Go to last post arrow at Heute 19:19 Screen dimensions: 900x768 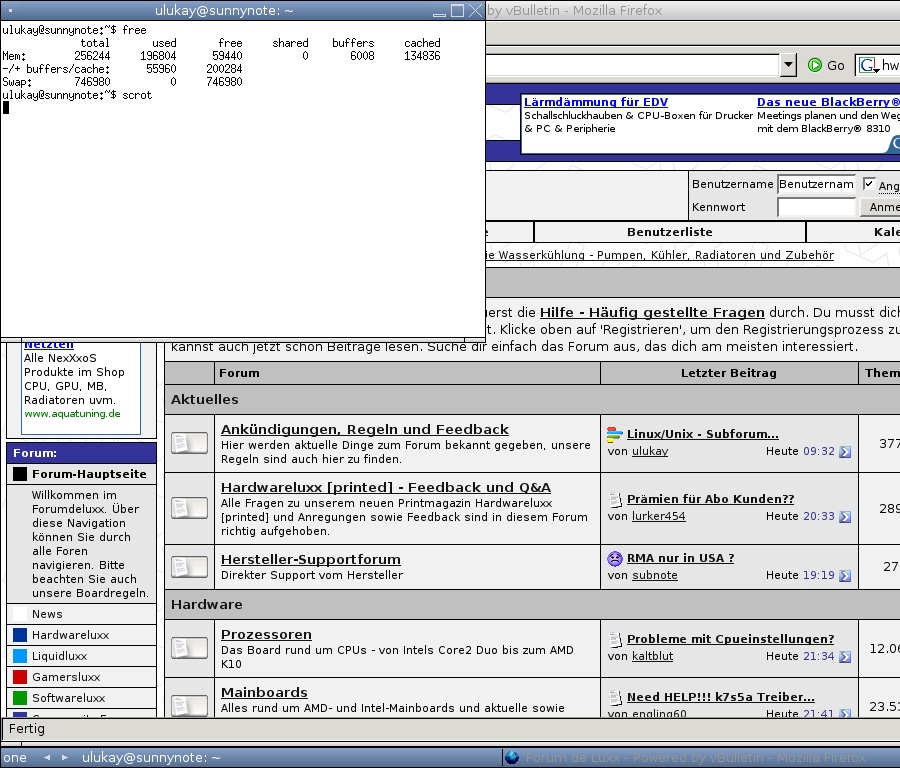pyautogui.click(x=845, y=576)
